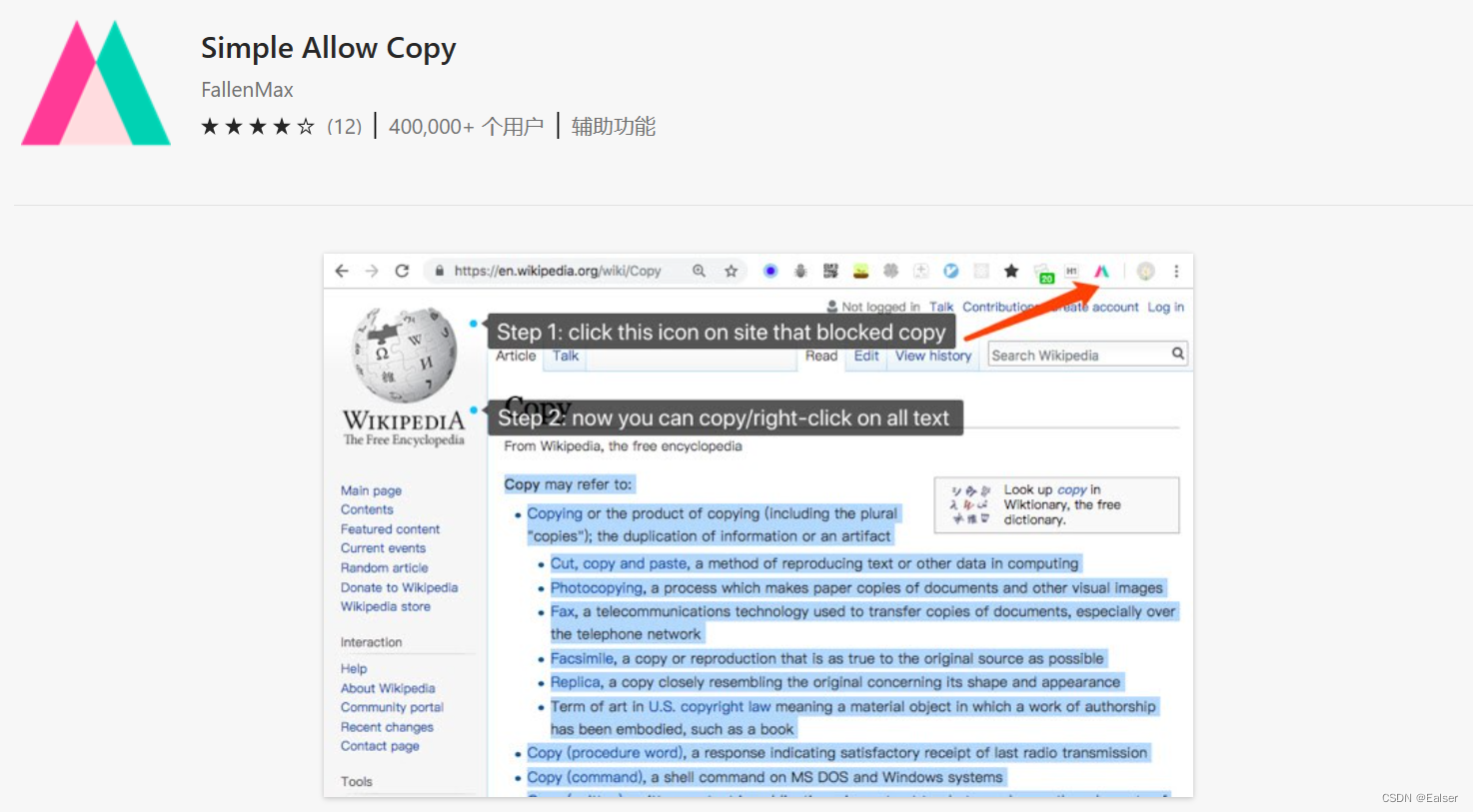Click the Log in link
The width and height of the screenshot is (1473, 812).
point(1165,308)
